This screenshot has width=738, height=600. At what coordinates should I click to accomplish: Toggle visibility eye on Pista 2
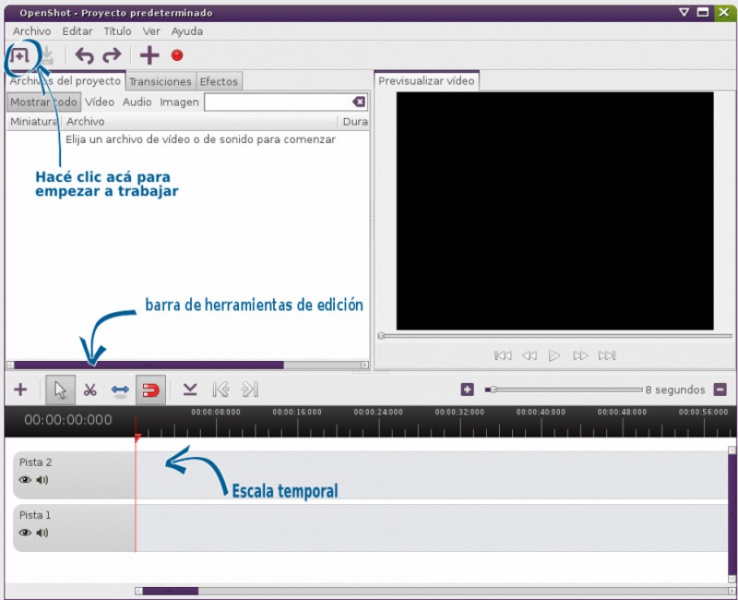click(x=25, y=480)
